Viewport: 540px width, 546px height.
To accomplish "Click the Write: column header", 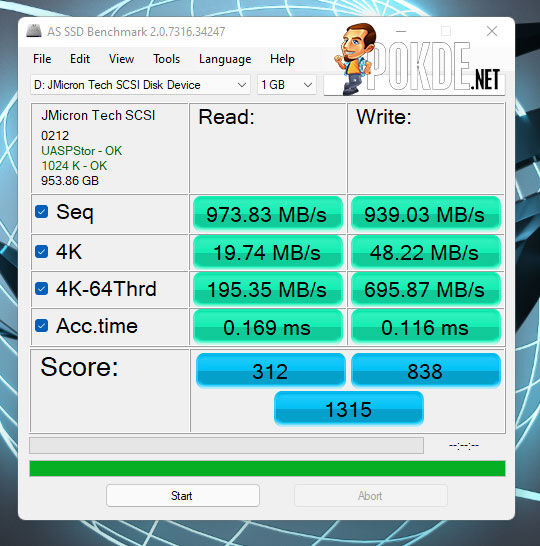I will [x=384, y=117].
